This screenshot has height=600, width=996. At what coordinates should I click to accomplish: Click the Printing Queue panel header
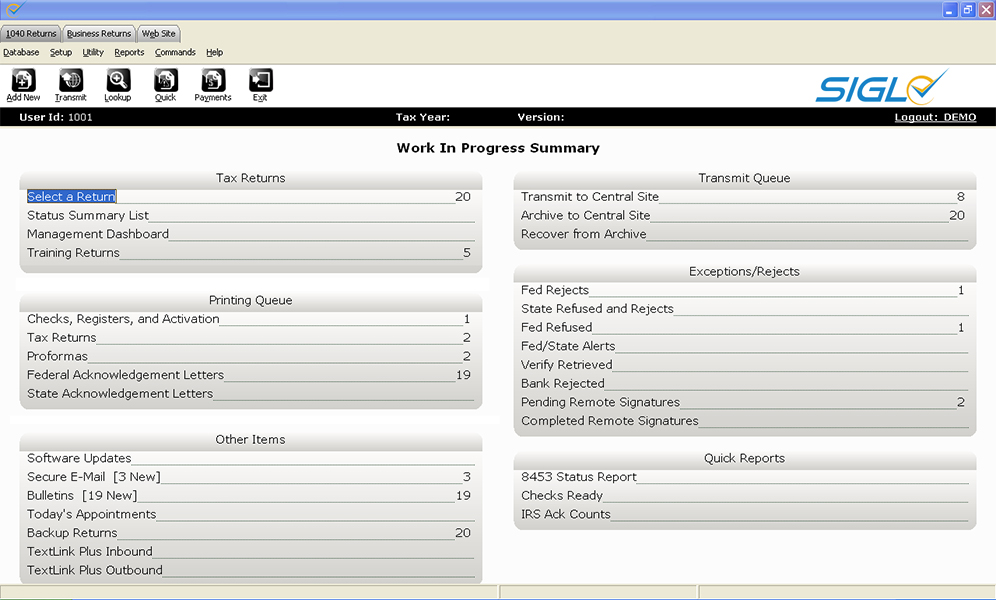coord(250,300)
